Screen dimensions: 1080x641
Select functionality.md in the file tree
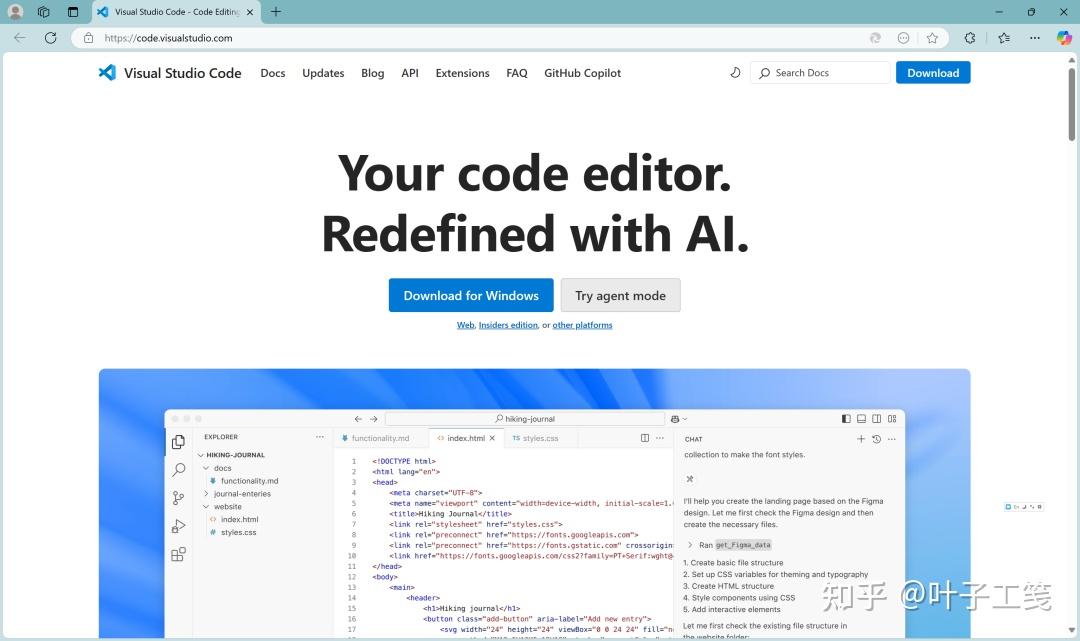(249, 481)
